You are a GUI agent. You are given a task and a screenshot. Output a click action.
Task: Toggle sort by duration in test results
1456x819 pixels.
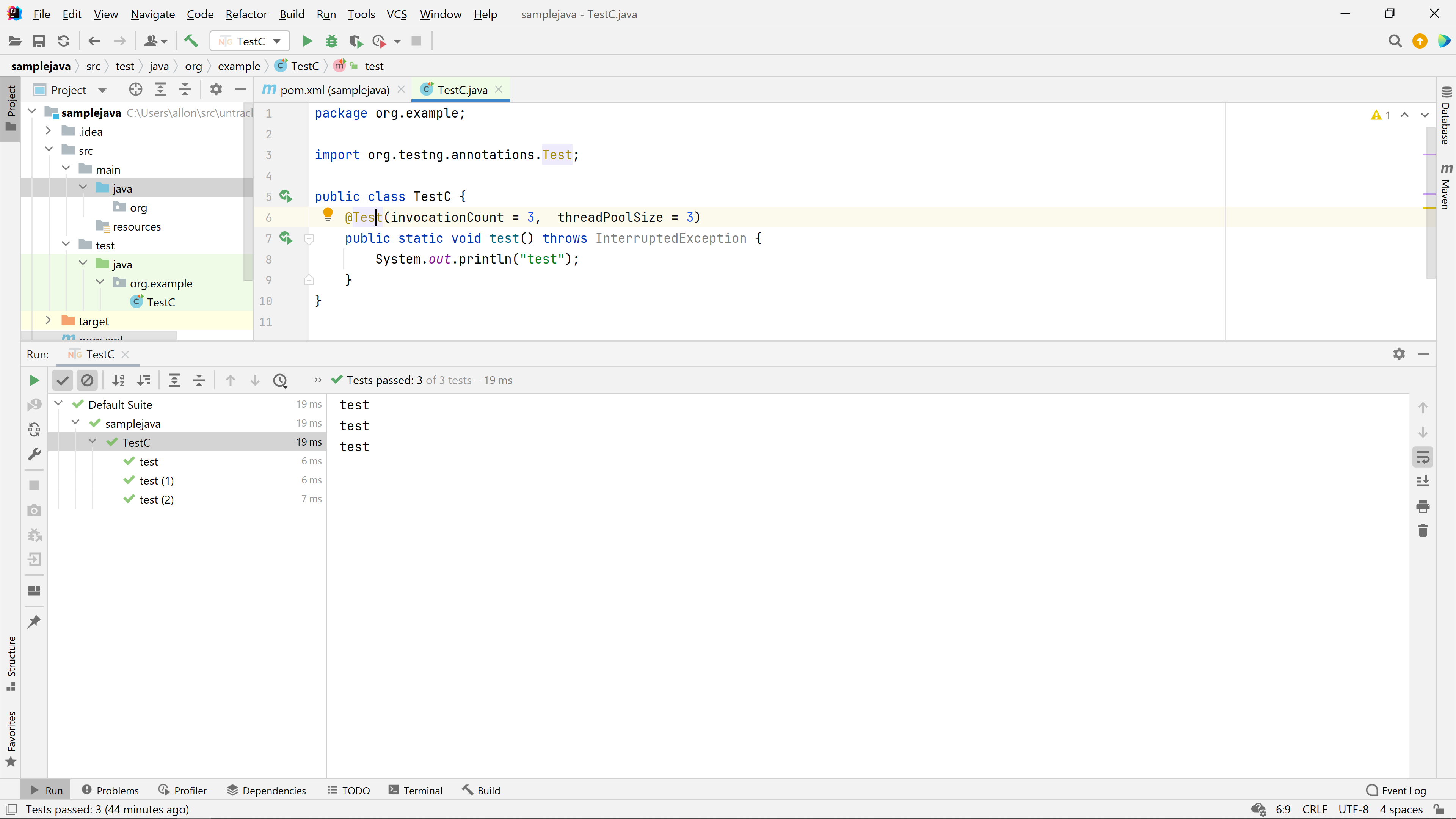(x=144, y=380)
